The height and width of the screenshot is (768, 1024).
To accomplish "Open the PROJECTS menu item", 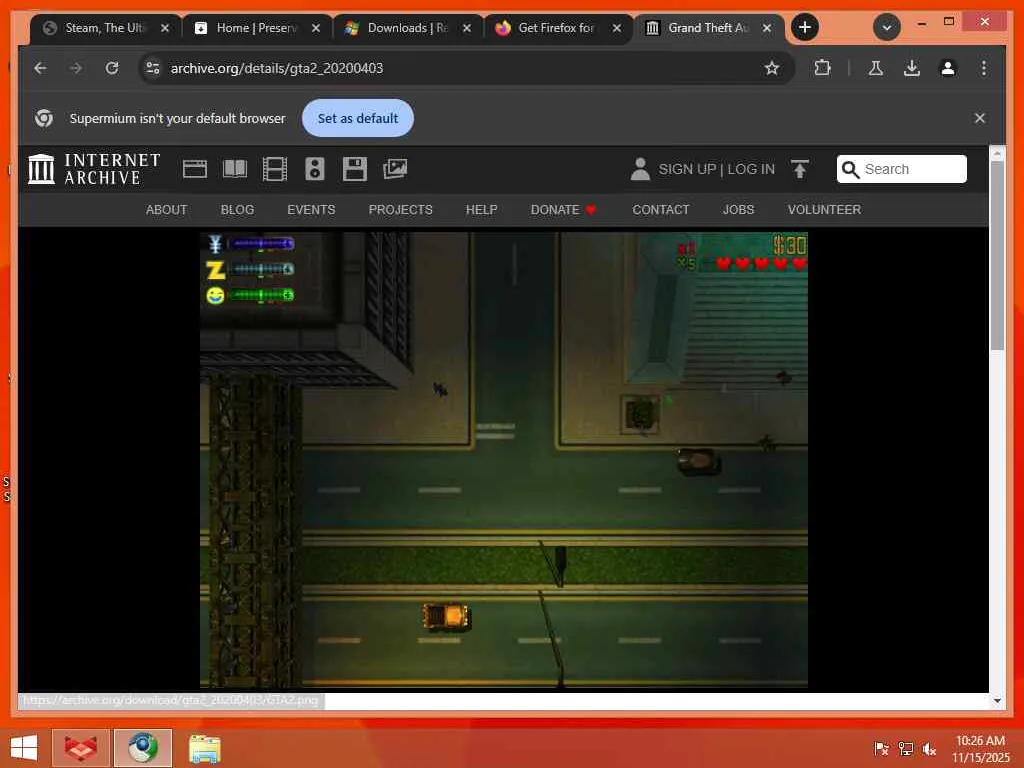I will pyautogui.click(x=400, y=210).
